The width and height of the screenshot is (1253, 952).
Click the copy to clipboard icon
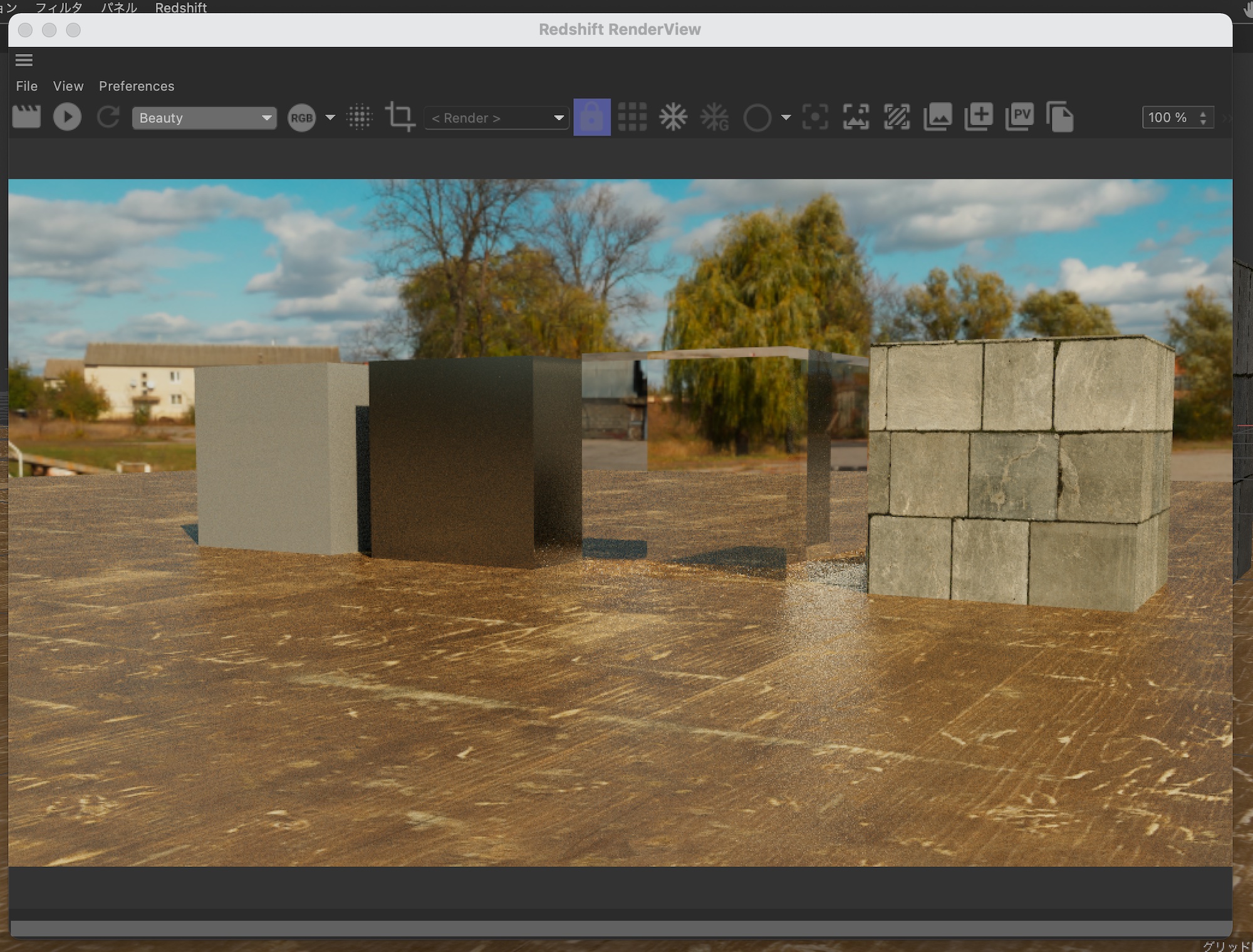tap(1060, 117)
